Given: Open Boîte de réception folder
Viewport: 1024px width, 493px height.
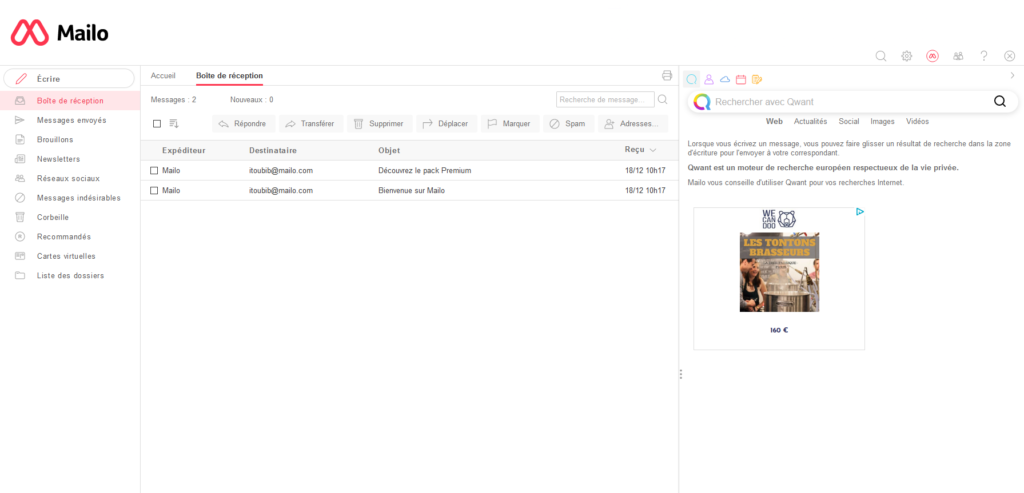Looking at the screenshot, I should (x=70, y=101).
